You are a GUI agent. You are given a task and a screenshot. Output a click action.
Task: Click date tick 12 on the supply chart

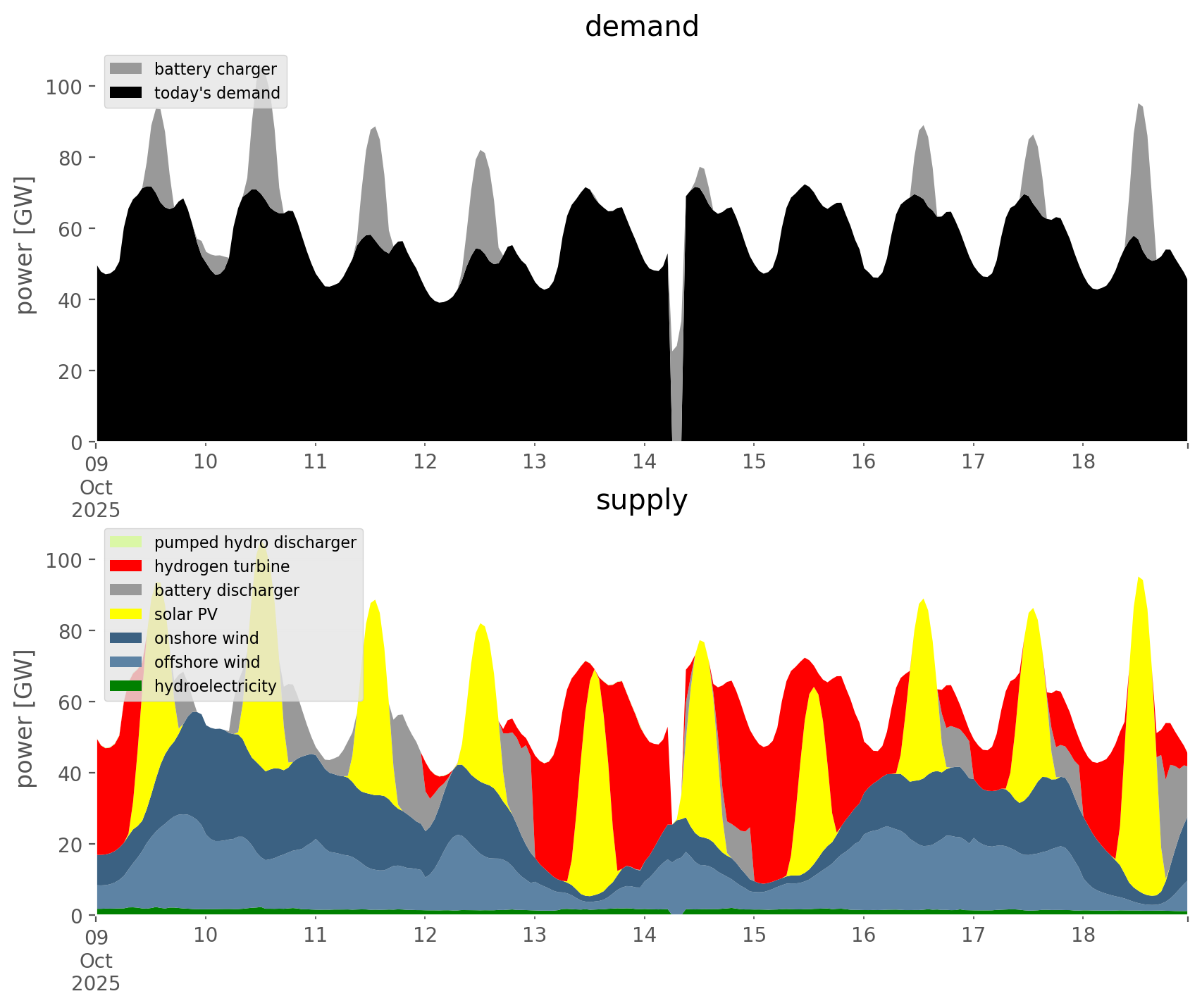tap(425, 935)
